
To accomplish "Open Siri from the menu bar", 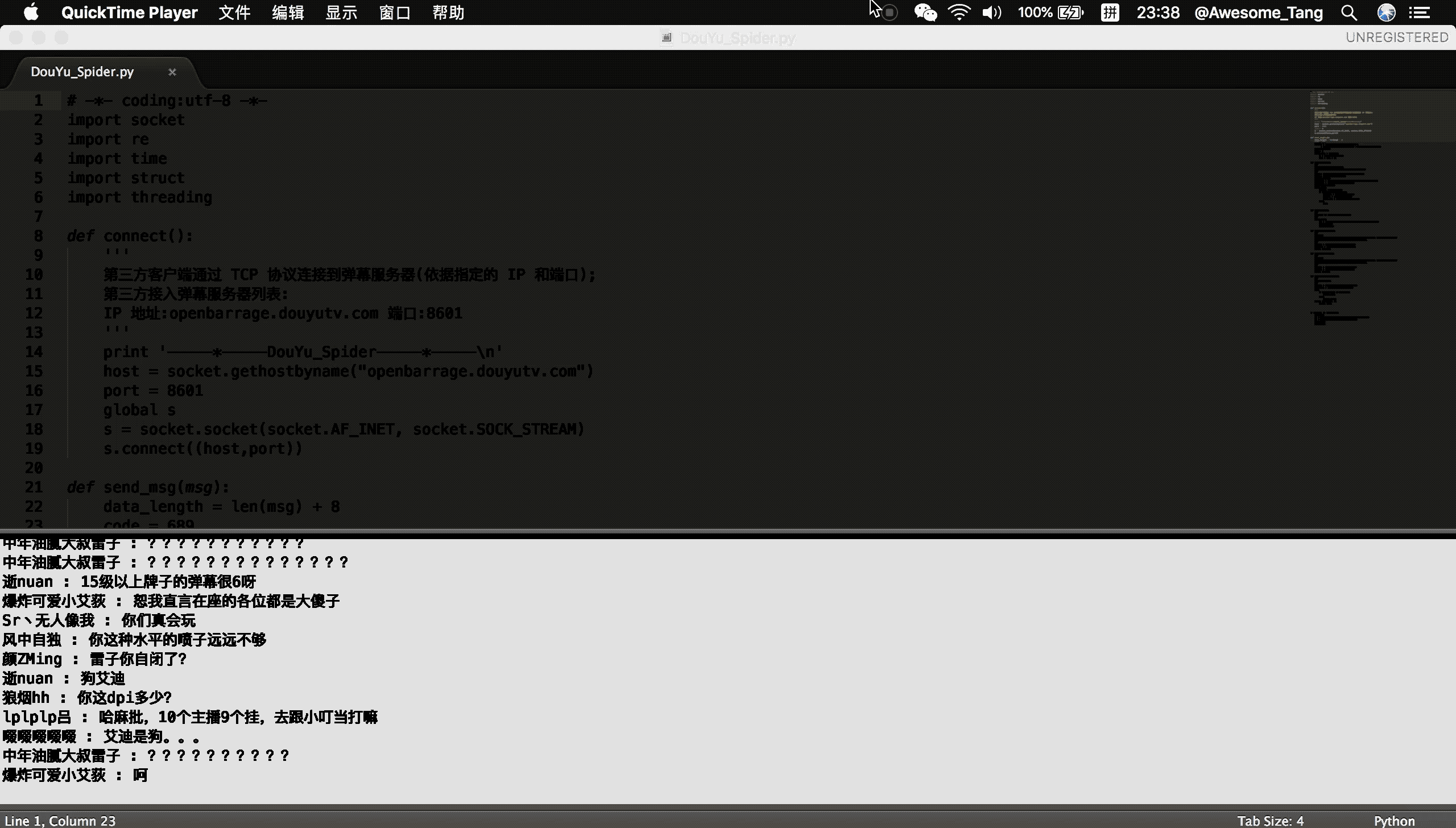I will [1387, 13].
